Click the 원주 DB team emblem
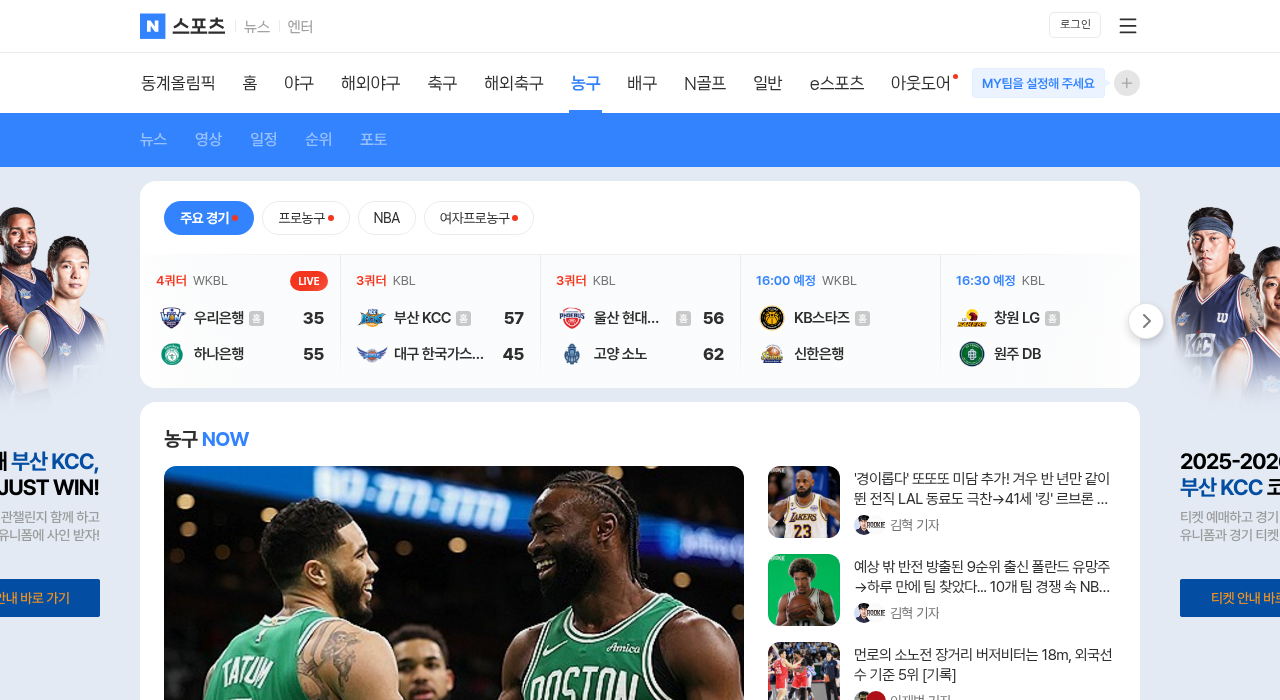 (970, 353)
